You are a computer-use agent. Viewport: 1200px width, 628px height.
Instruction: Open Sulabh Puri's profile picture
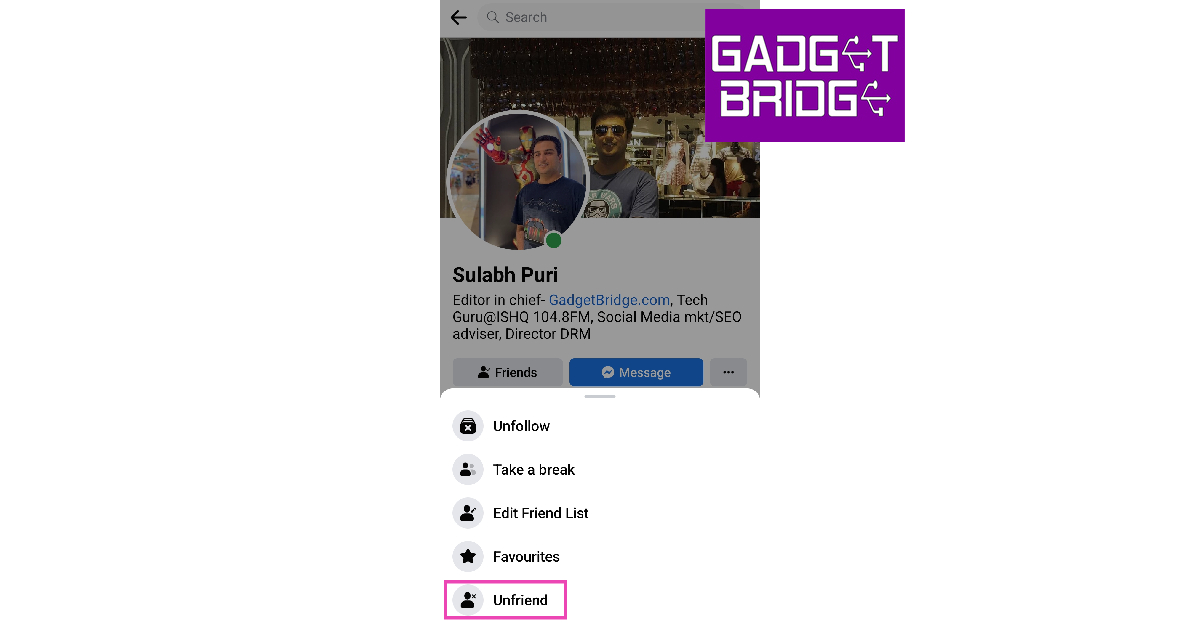pos(517,180)
